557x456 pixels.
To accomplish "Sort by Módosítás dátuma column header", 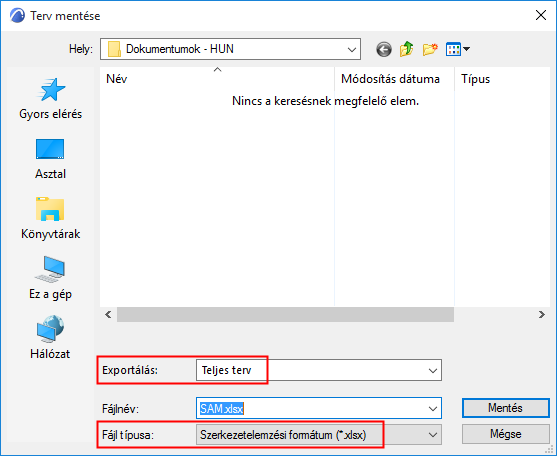I will 394,79.
